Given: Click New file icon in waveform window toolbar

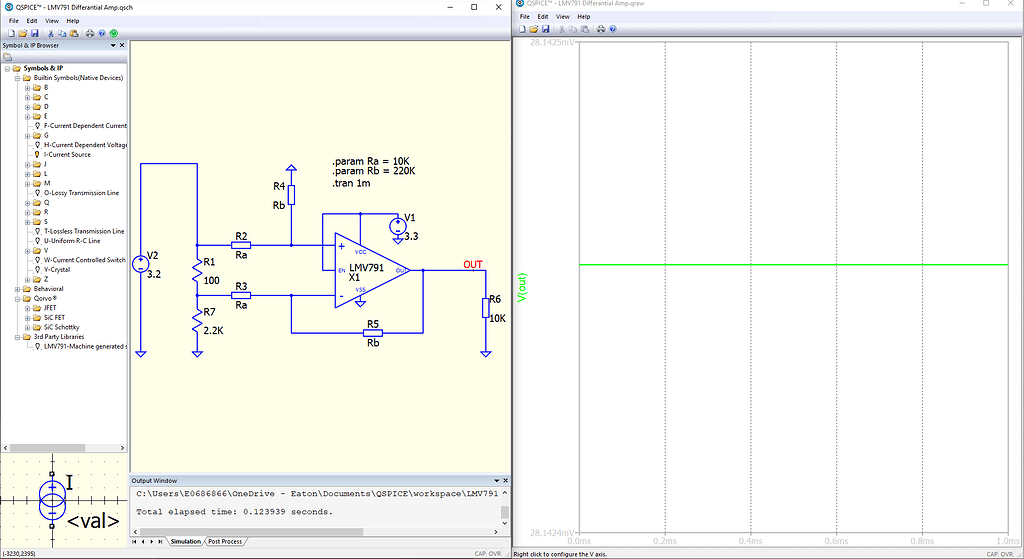Looking at the screenshot, I should click(x=522, y=29).
